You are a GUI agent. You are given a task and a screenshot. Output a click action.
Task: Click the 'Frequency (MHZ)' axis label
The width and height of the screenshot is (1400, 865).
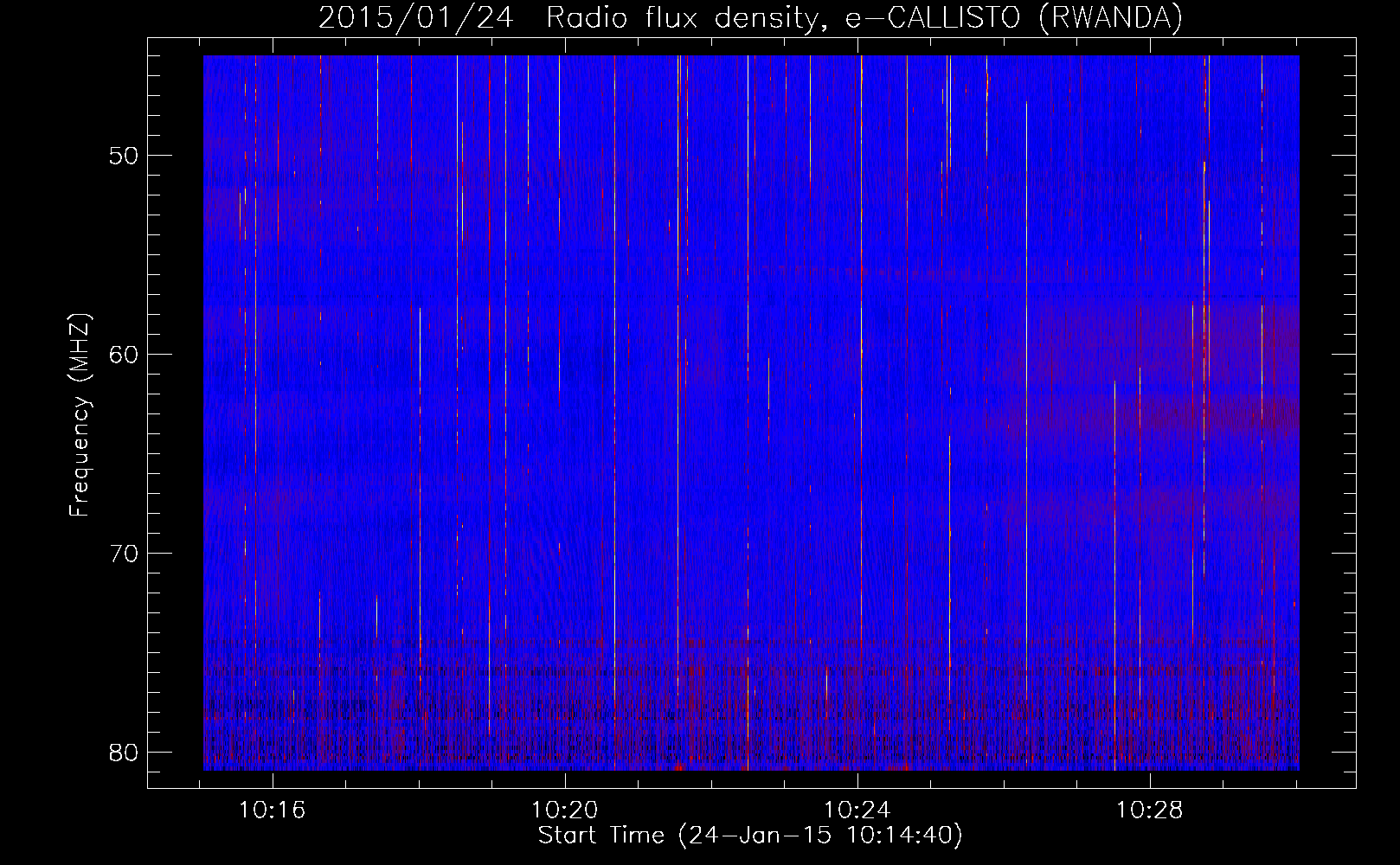(x=80, y=415)
